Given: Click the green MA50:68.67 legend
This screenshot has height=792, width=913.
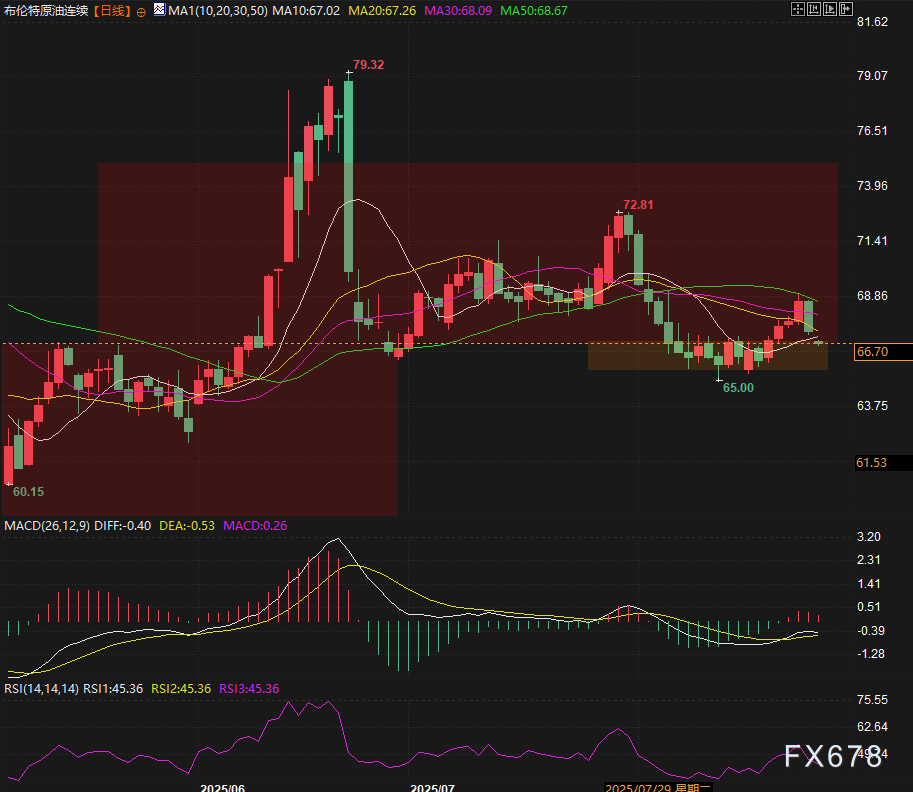Looking at the screenshot, I should pyautogui.click(x=534, y=11).
